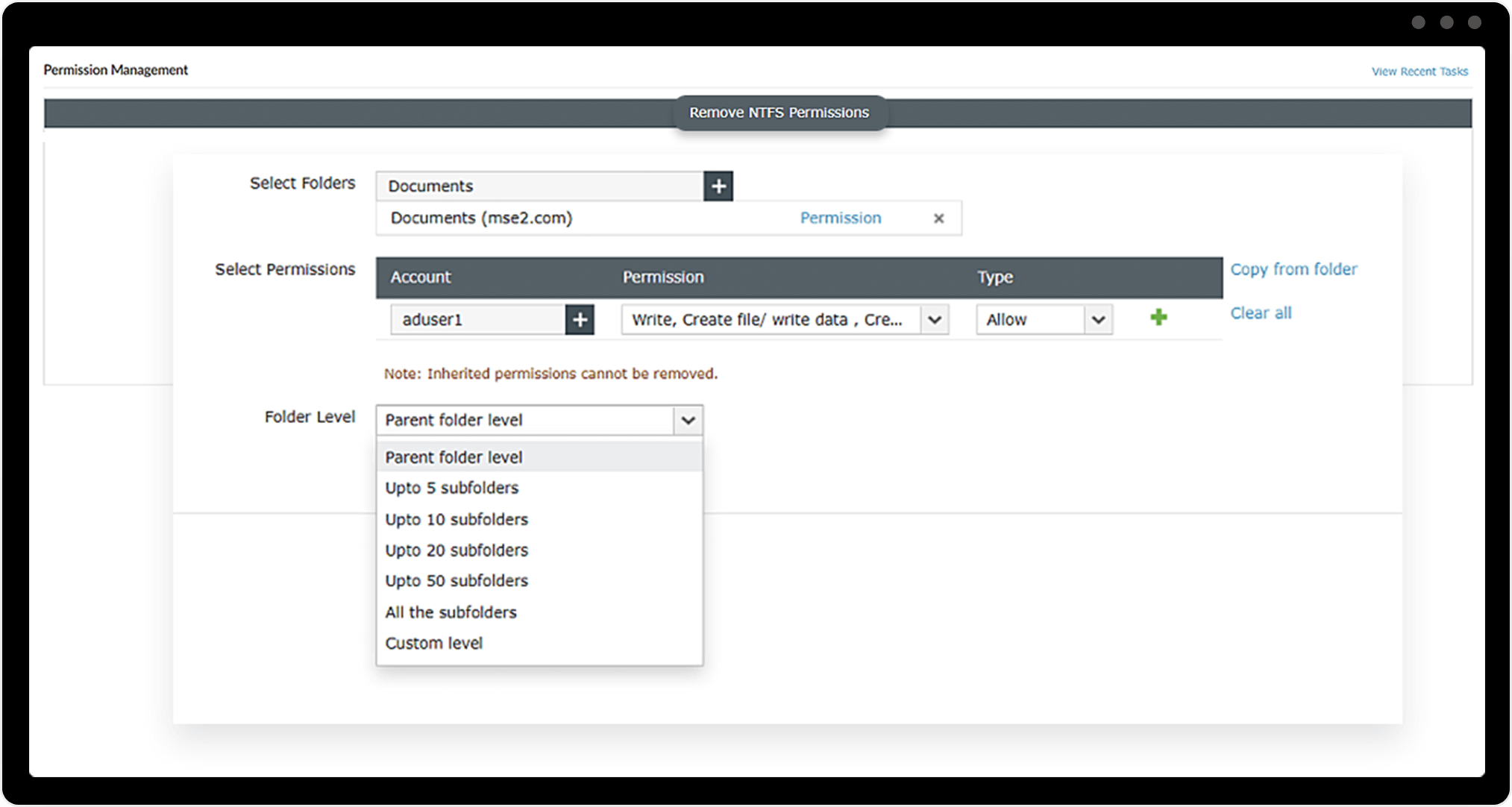Pick Upto 50 subfolders option
Viewport: 1512px width, 807px height.
(456, 581)
